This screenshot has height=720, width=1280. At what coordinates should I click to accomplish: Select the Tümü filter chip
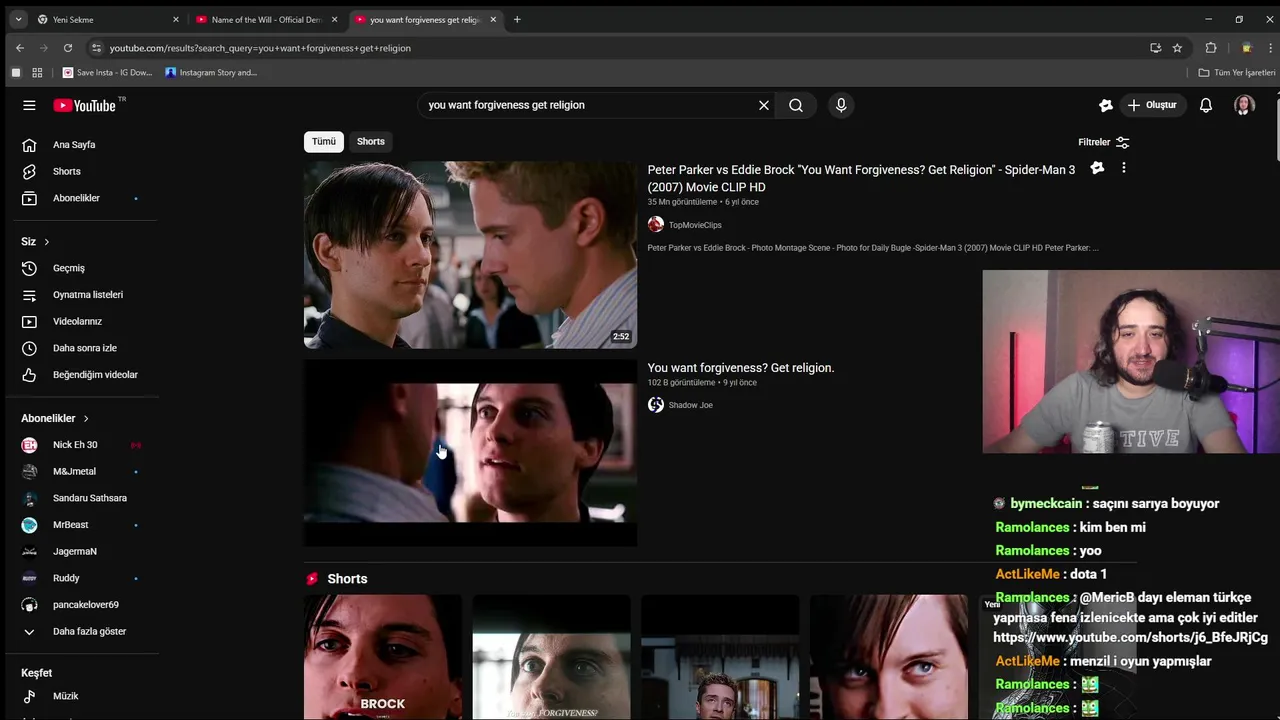[x=324, y=141]
